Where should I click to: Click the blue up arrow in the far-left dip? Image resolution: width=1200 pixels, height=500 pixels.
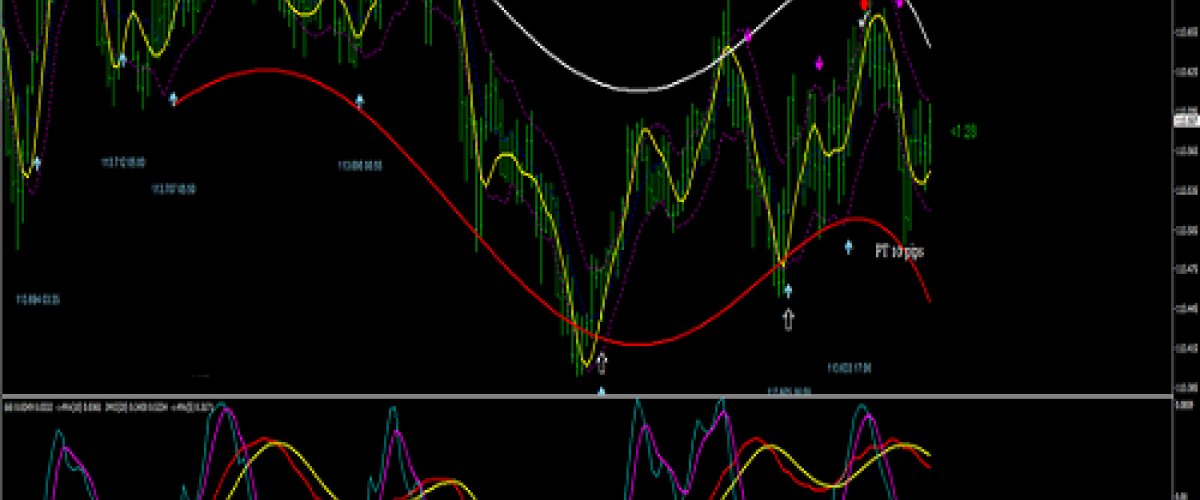(x=37, y=162)
